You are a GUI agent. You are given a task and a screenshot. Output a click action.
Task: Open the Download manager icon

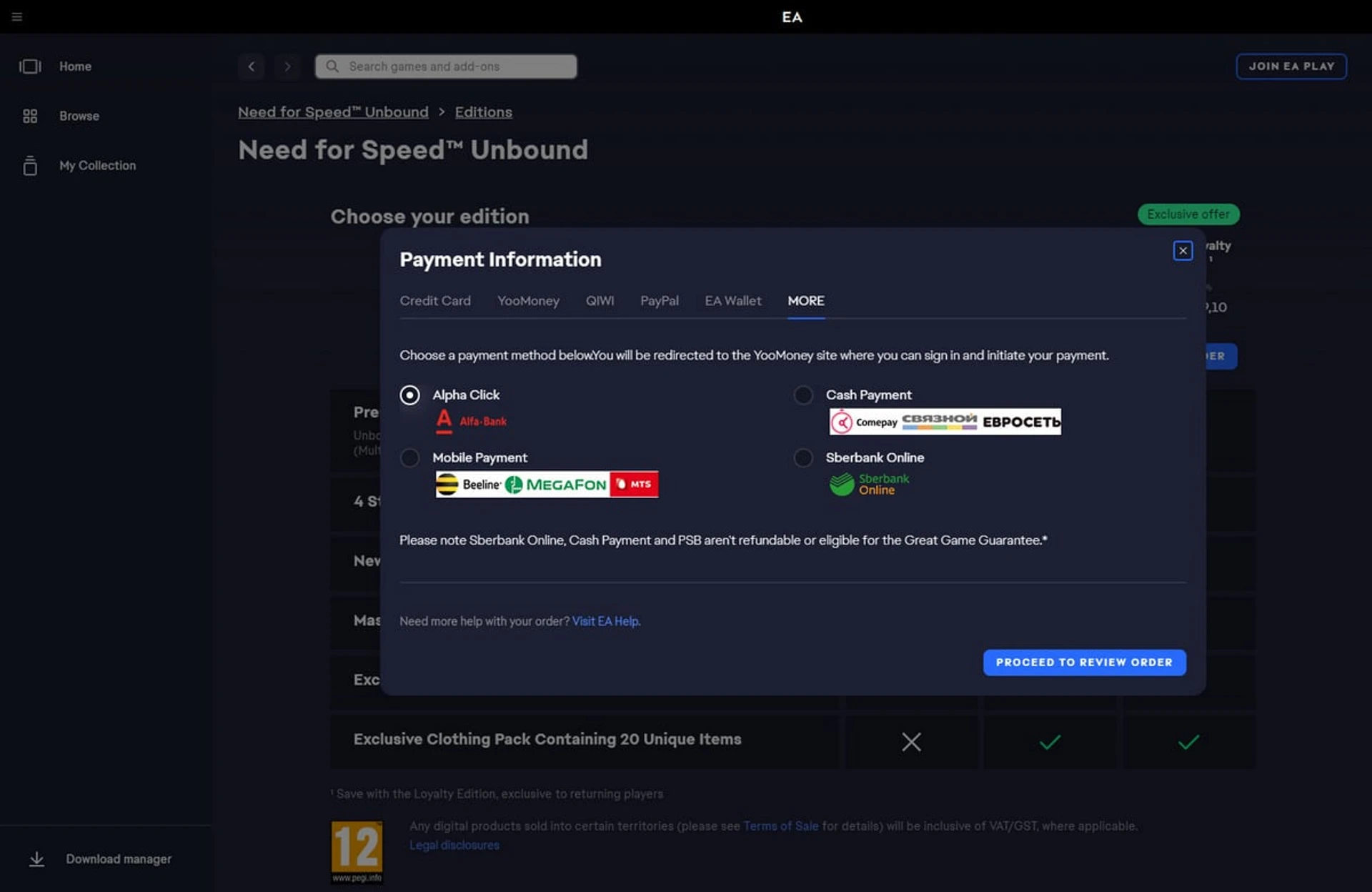coord(36,859)
